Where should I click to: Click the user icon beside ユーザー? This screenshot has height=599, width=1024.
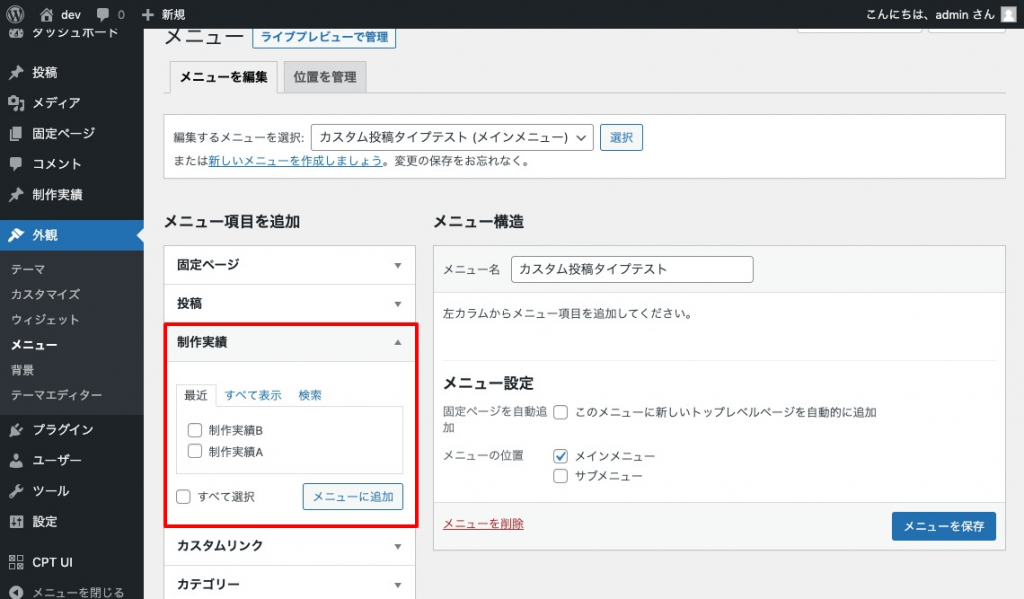tap(16, 461)
